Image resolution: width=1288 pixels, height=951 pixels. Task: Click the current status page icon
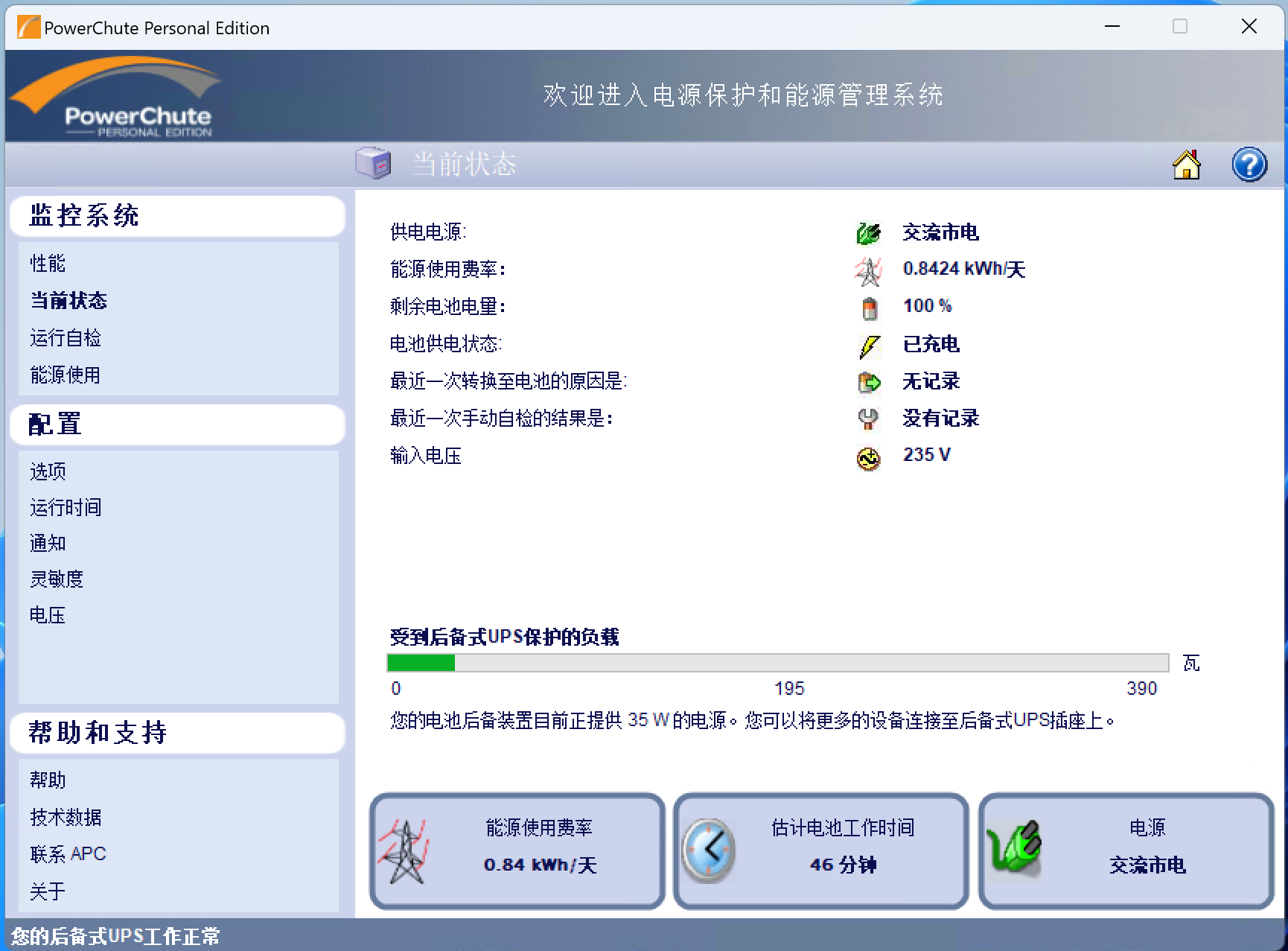click(x=374, y=164)
